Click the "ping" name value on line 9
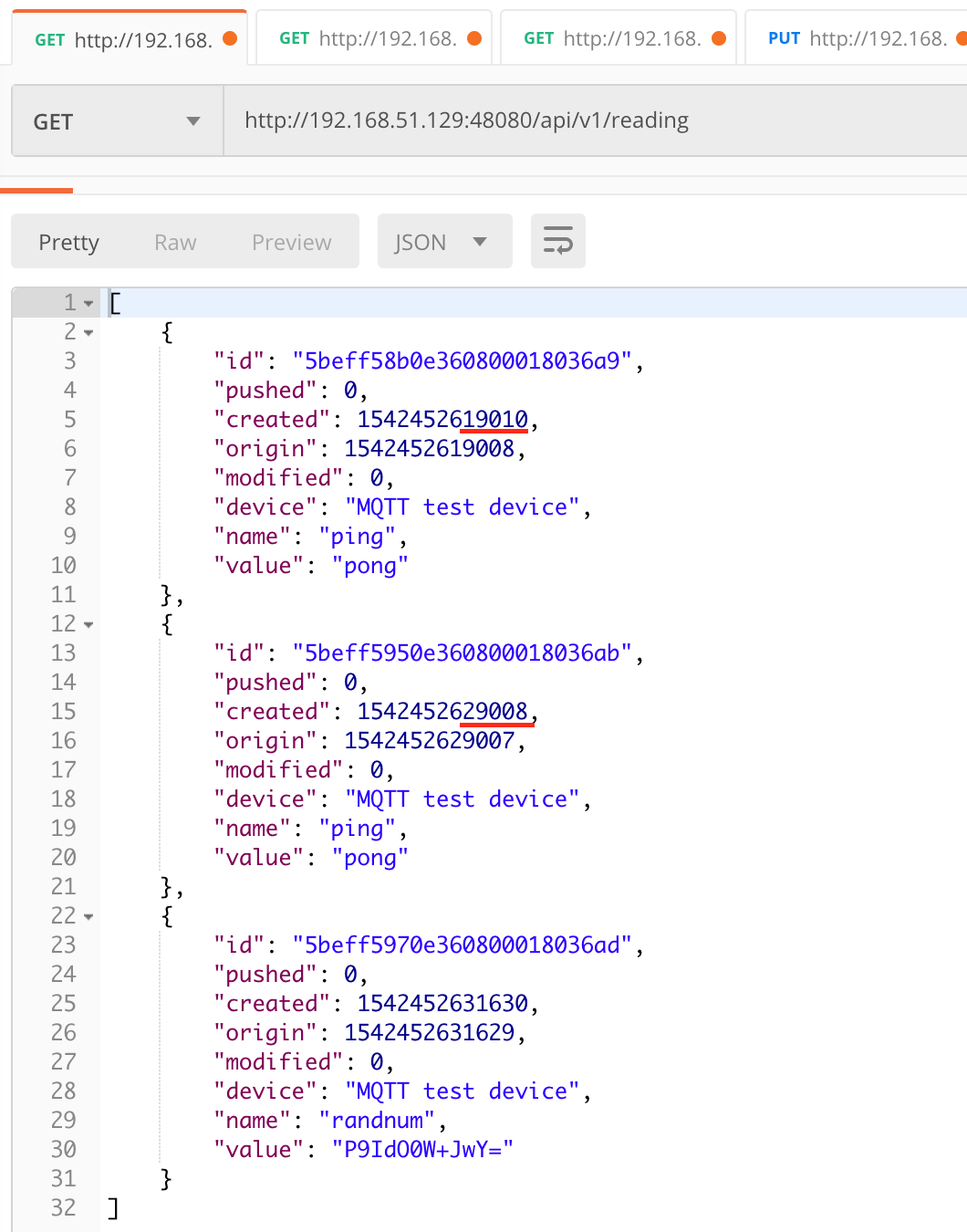The image size is (967, 1232). coord(357,537)
